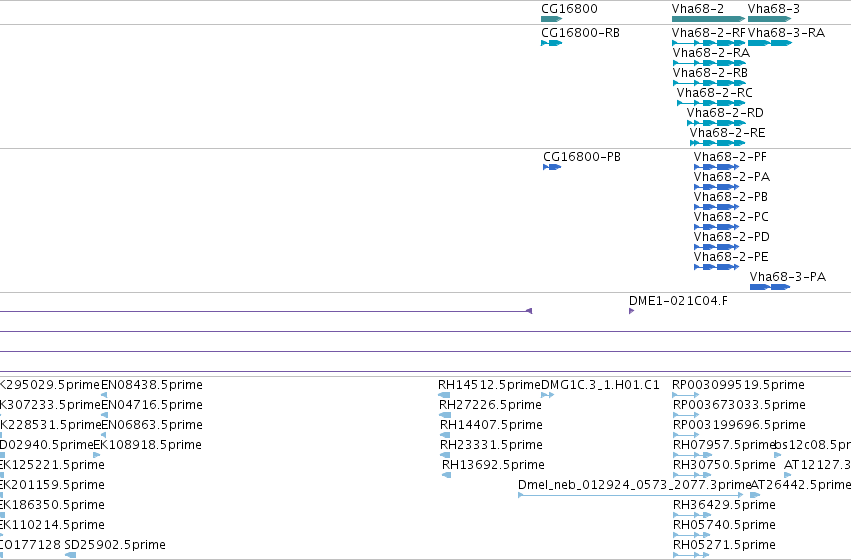The height and width of the screenshot is (560, 851).
Task: Select EST RH14512.5prime
Action: [490, 385]
